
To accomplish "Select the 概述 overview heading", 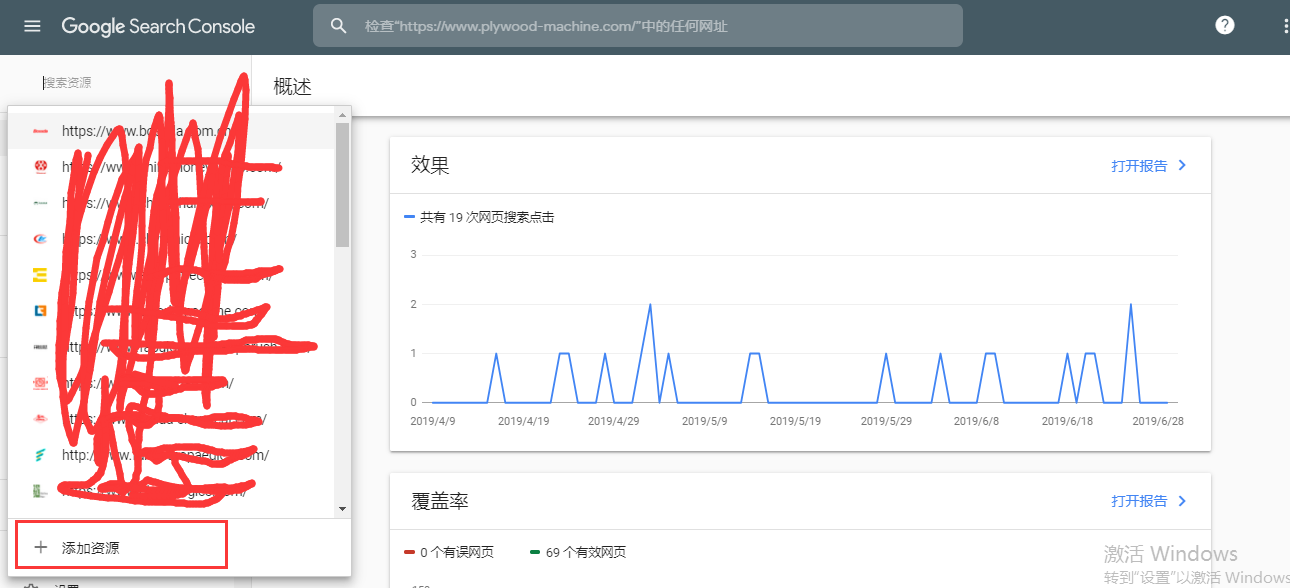I will pyautogui.click(x=291, y=86).
